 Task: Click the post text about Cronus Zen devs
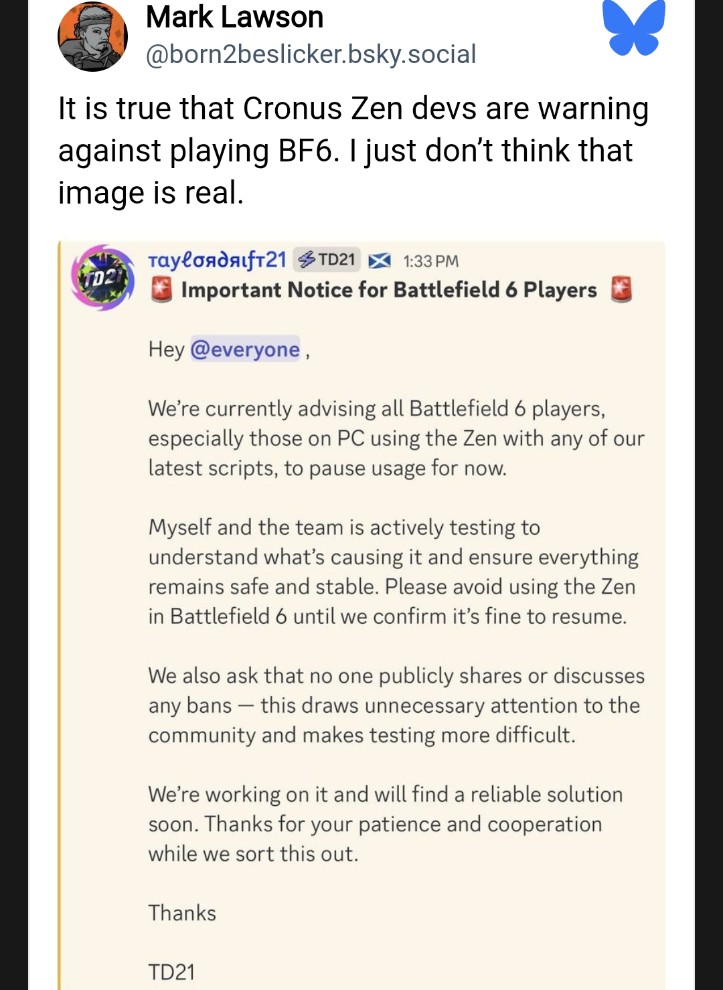click(x=352, y=150)
